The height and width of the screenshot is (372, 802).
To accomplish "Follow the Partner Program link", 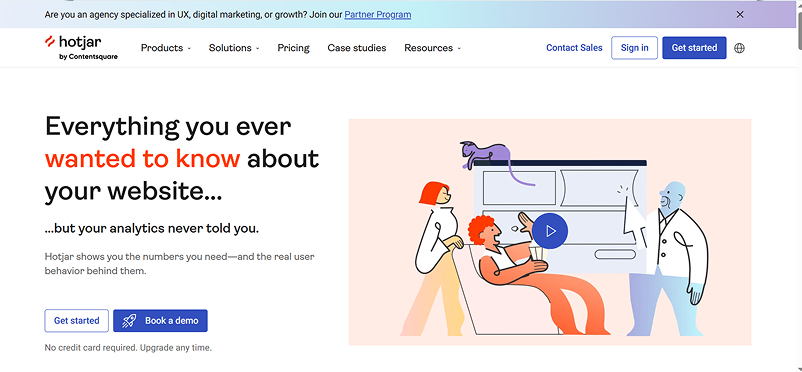I will [377, 15].
